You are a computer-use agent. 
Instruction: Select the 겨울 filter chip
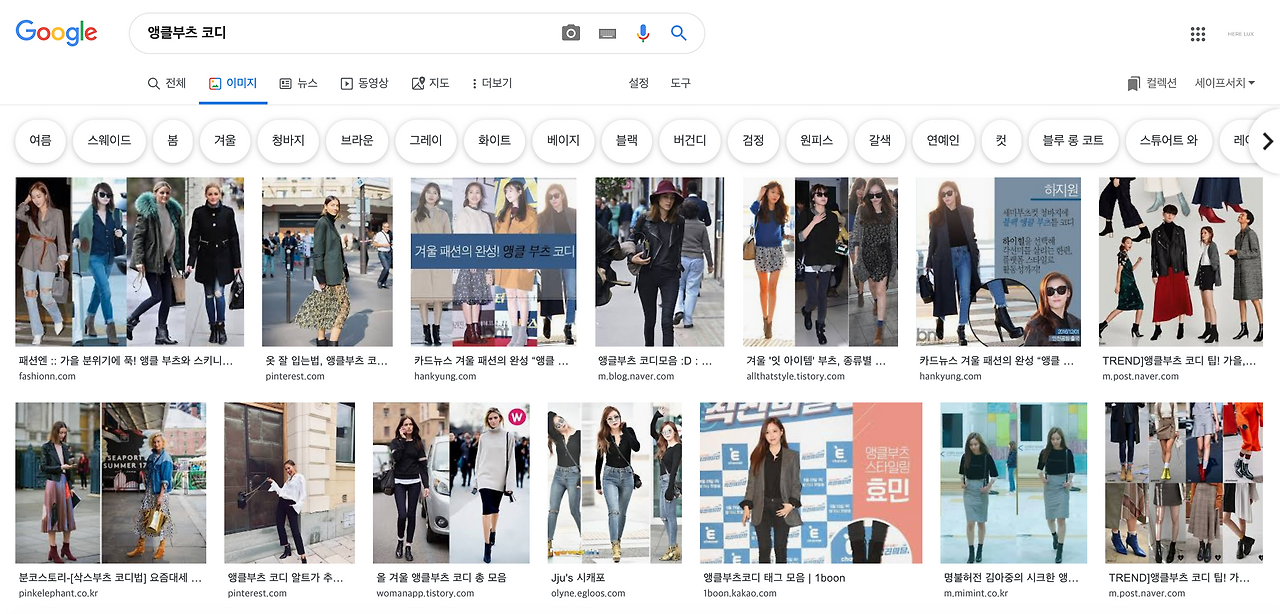224,141
